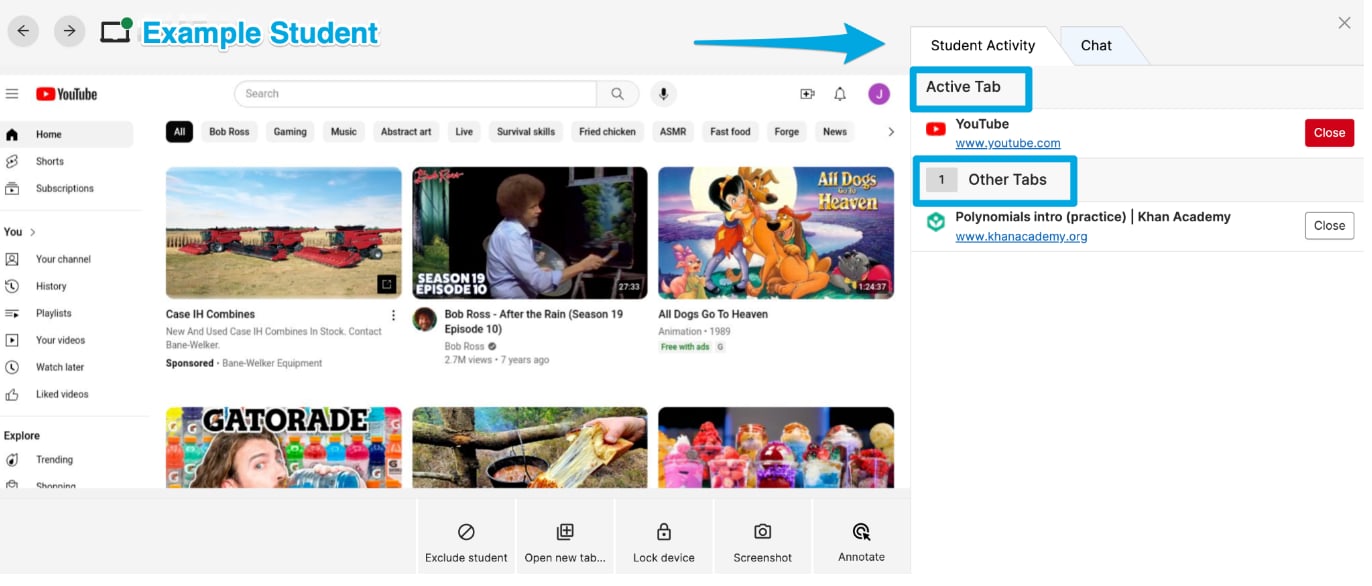Select the Fried chicken filter chip

pyautogui.click(x=607, y=131)
